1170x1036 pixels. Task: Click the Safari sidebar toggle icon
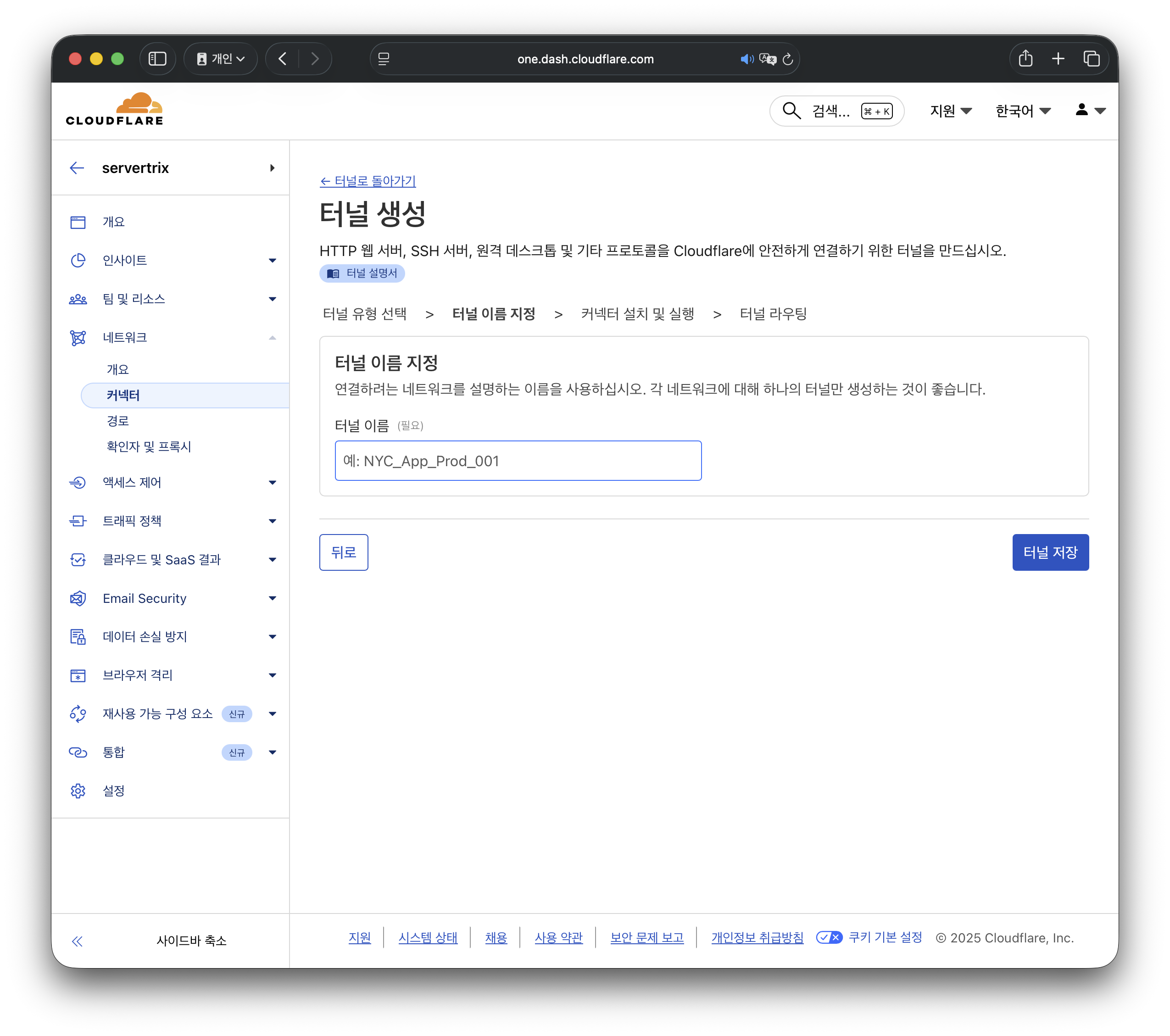point(157,59)
